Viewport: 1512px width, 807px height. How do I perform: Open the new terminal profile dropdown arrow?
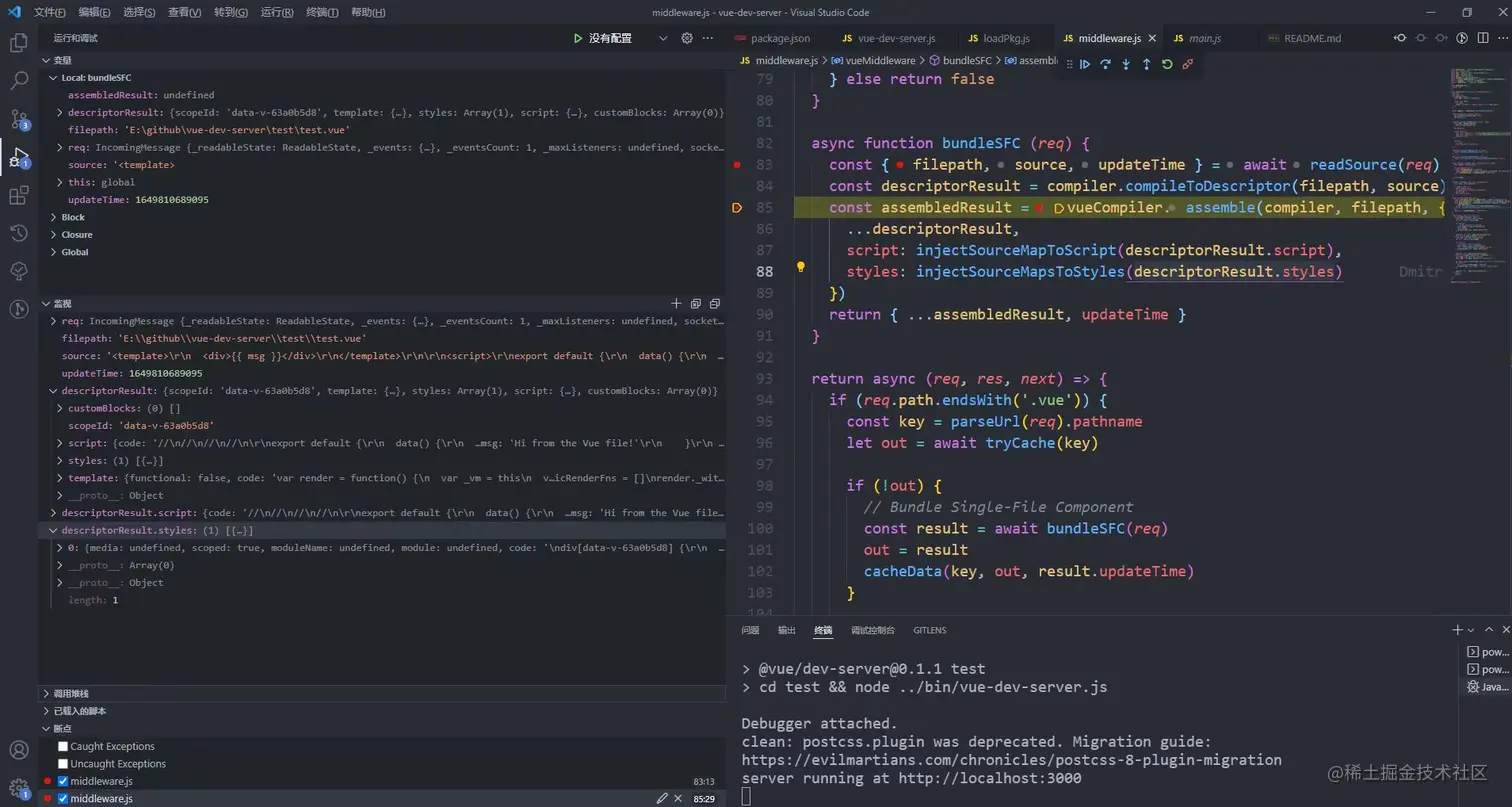(x=1470, y=630)
